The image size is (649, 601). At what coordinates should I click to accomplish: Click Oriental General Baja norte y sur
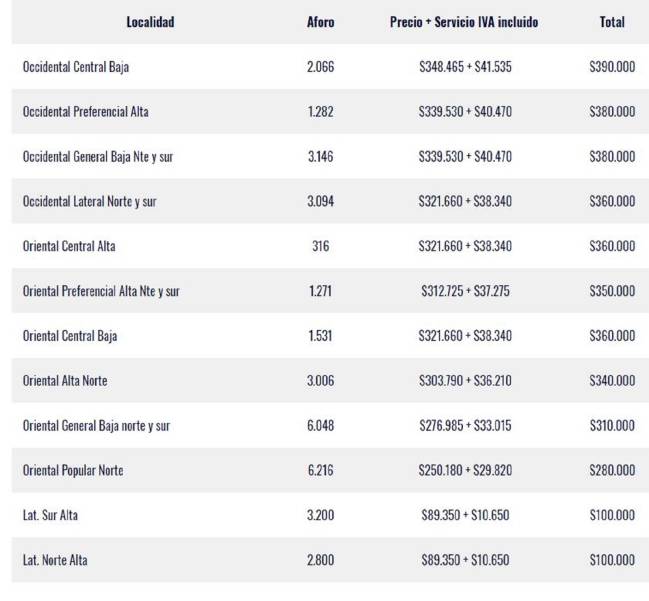coord(96,426)
